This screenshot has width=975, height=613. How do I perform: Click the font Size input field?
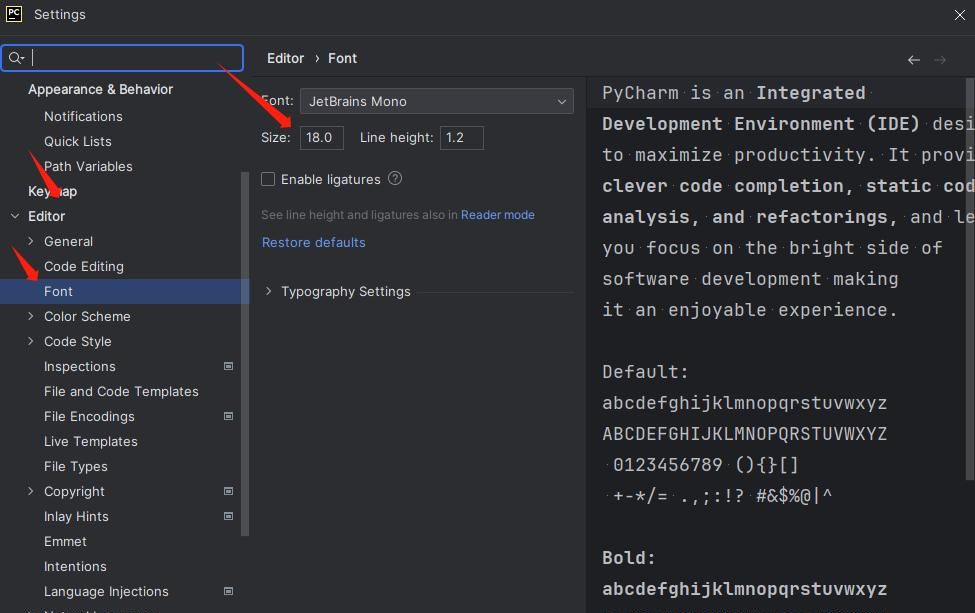click(x=321, y=138)
